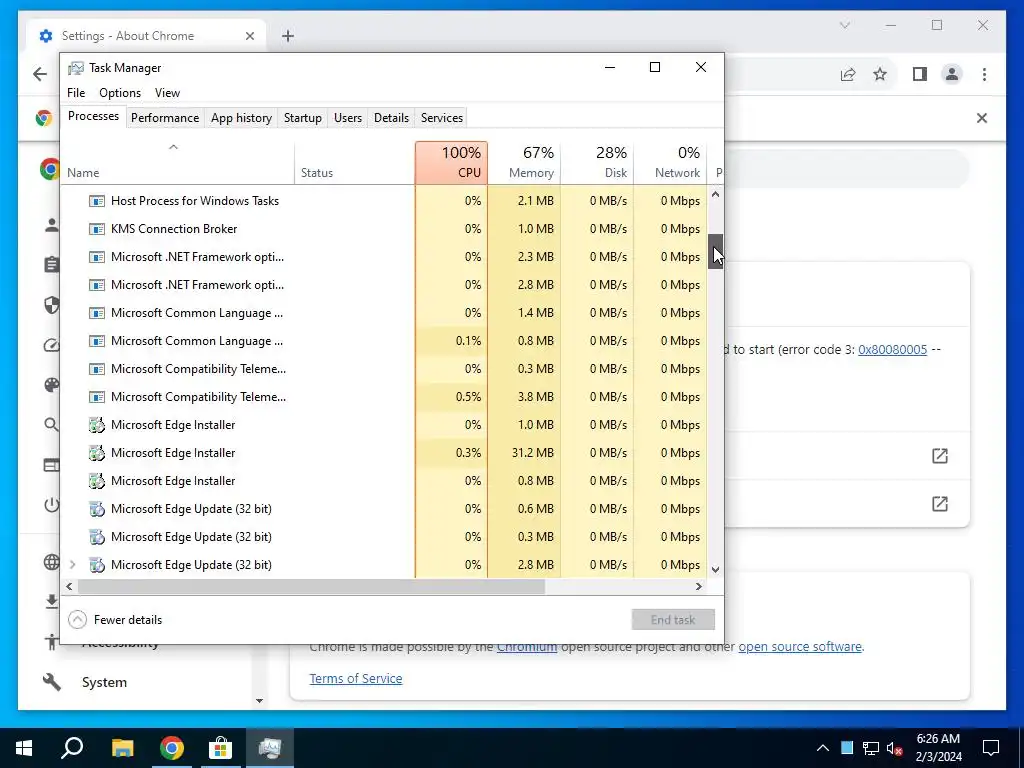This screenshot has width=1024, height=768.
Task: Dismiss Chrome infobar with X
Action: click(x=982, y=118)
